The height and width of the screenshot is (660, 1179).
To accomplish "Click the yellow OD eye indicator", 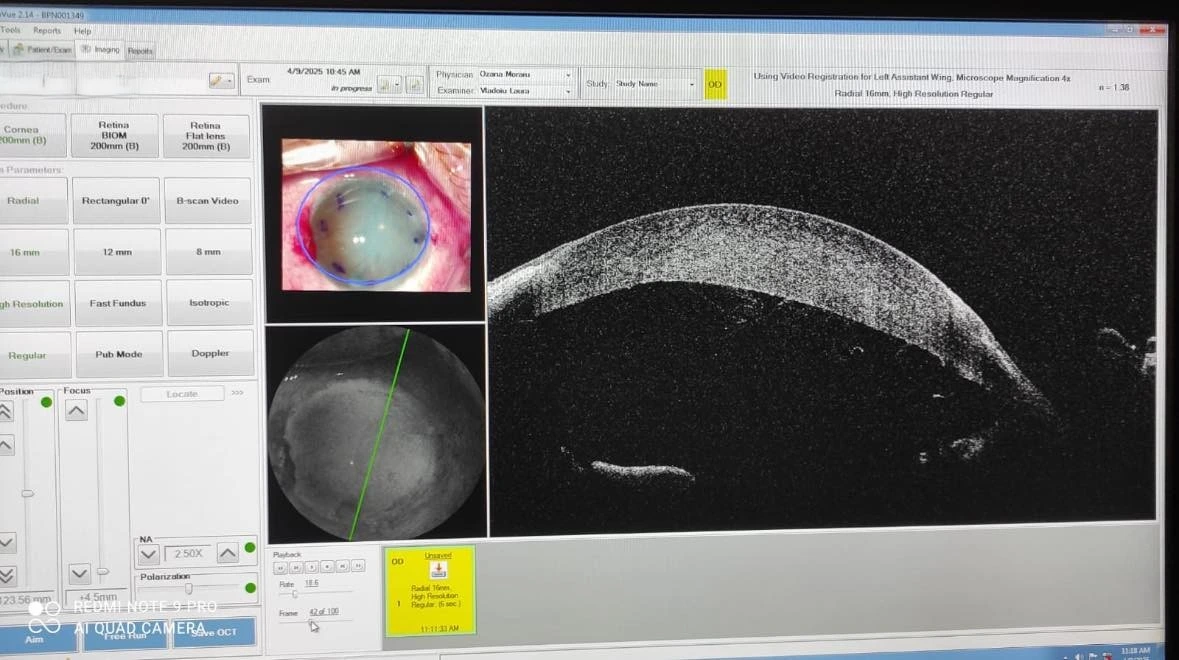I will (715, 85).
